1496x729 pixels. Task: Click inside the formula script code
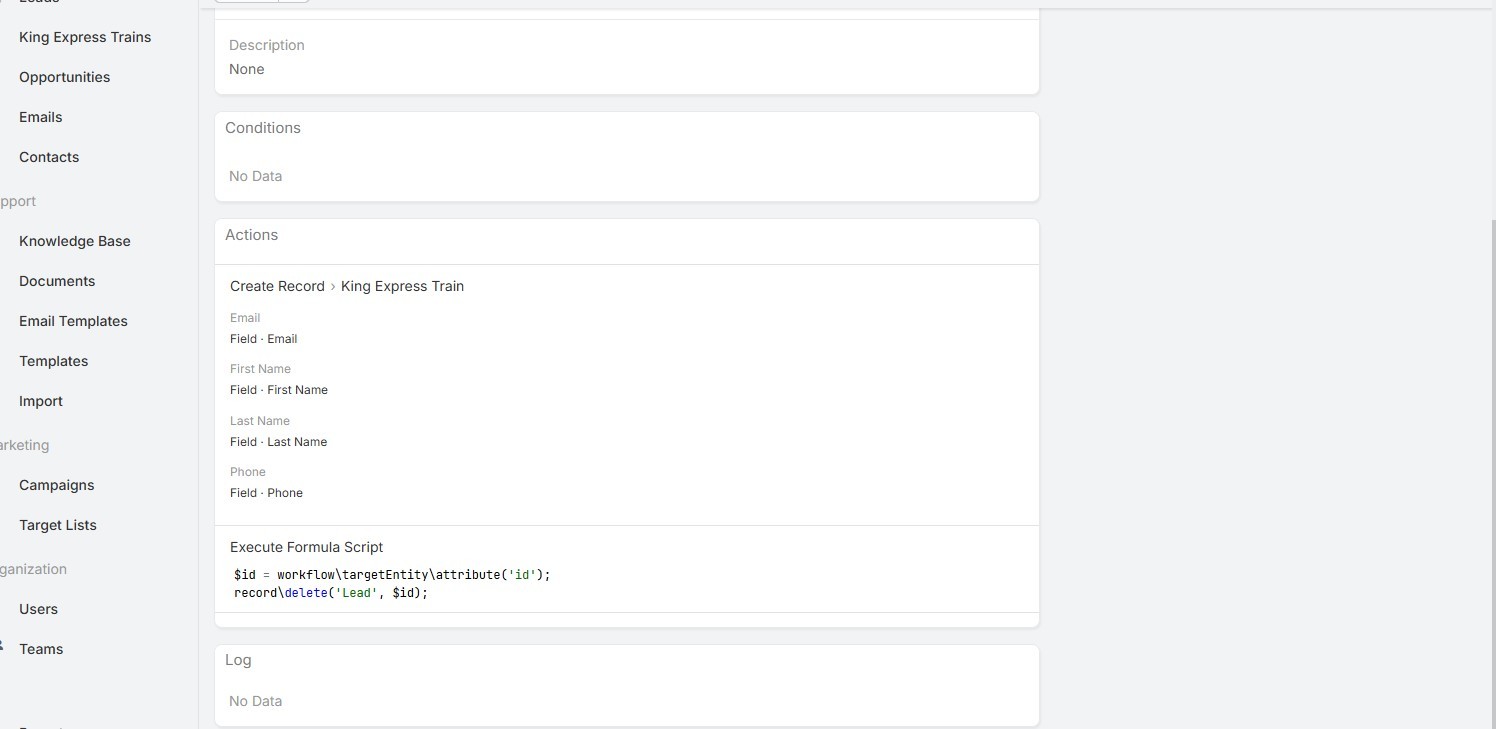391,584
